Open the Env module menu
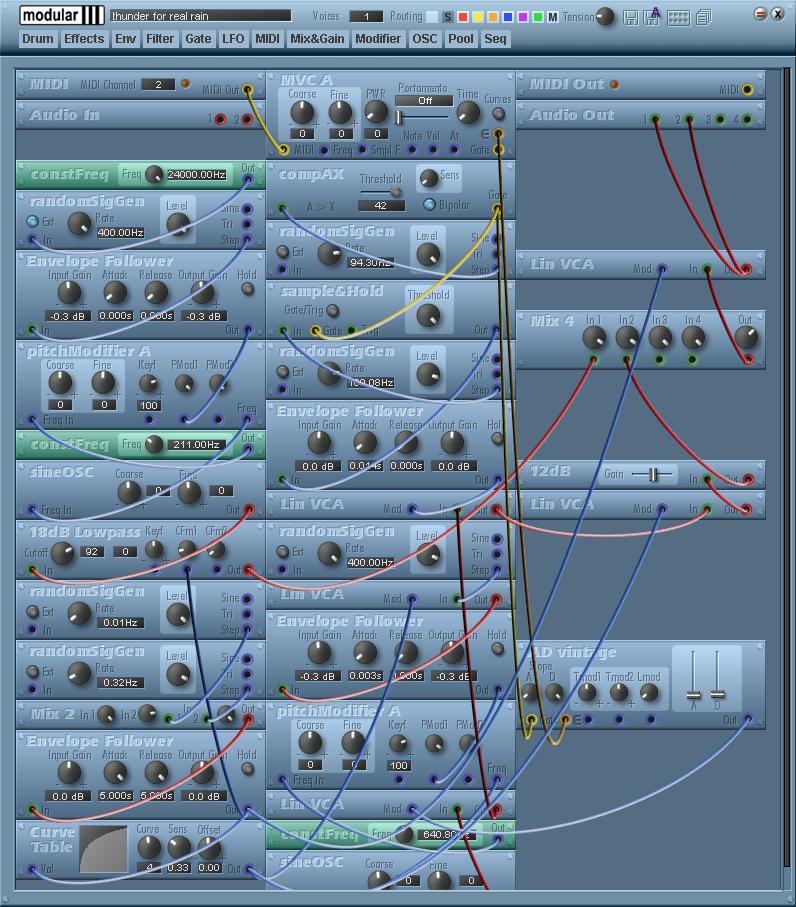This screenshot has width=796, height=907. [126, 39]
